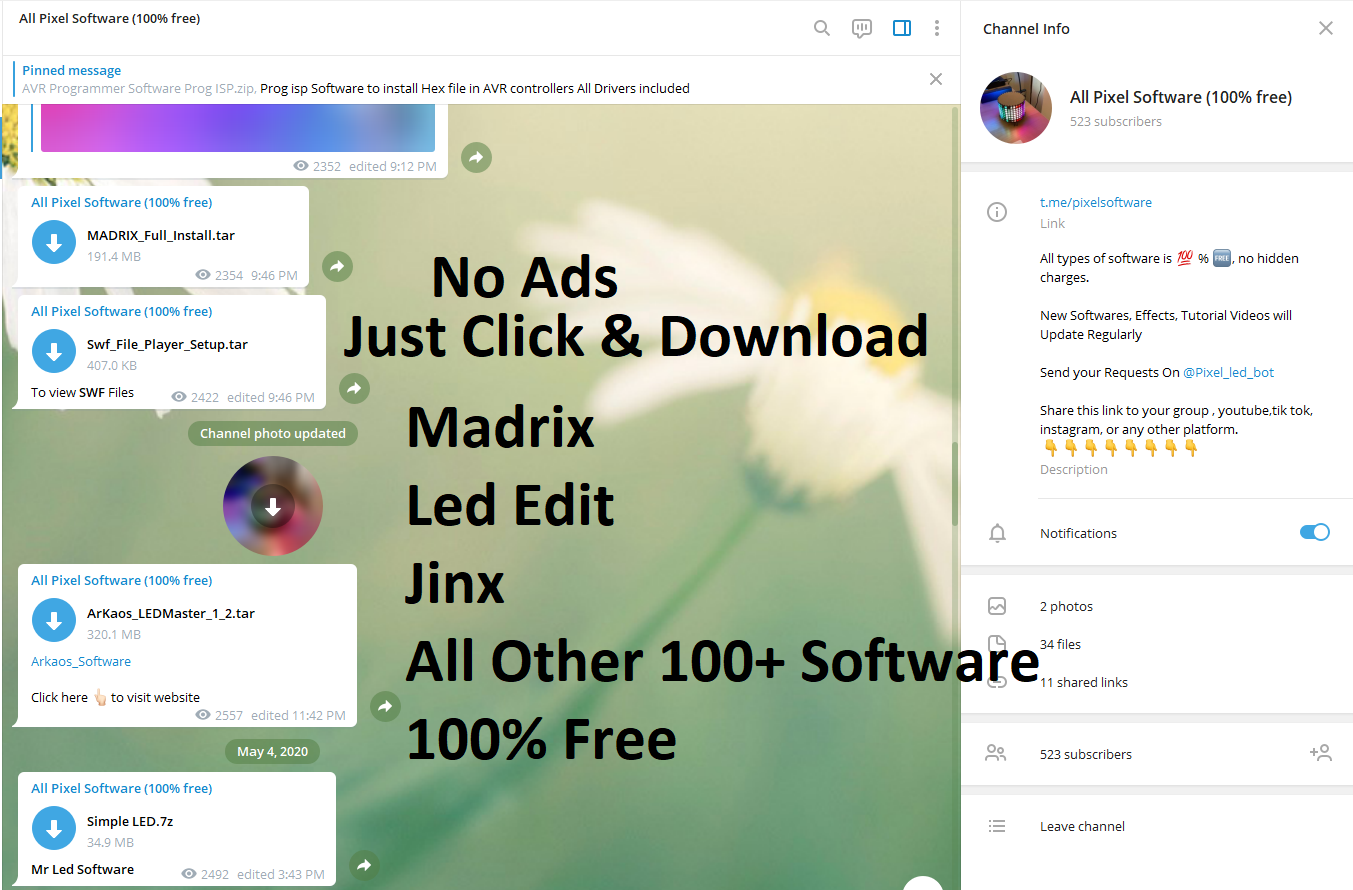Dismiss the pinned message bar

[x=935, y=78]
